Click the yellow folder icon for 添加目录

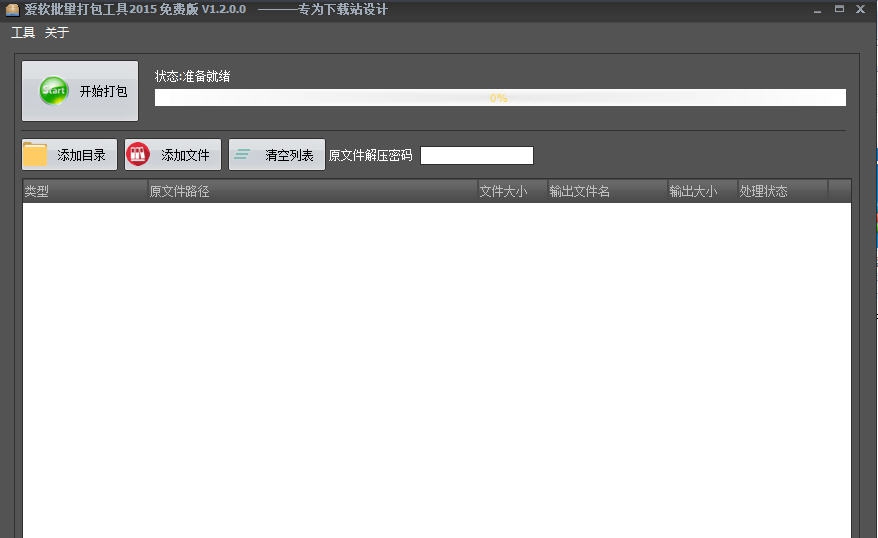point(35,155)
